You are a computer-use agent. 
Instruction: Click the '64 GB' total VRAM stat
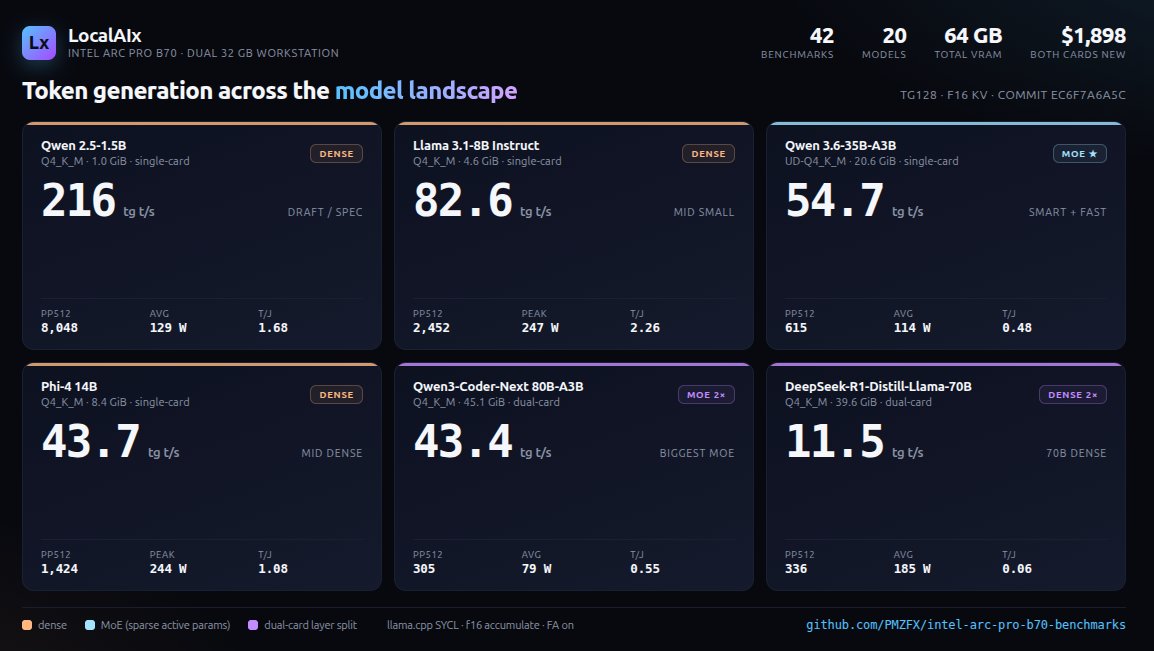click(x=973, y=35)
